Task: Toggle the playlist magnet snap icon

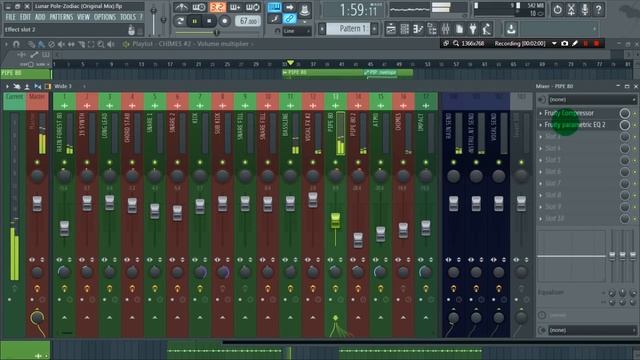Action: [16, 44]
